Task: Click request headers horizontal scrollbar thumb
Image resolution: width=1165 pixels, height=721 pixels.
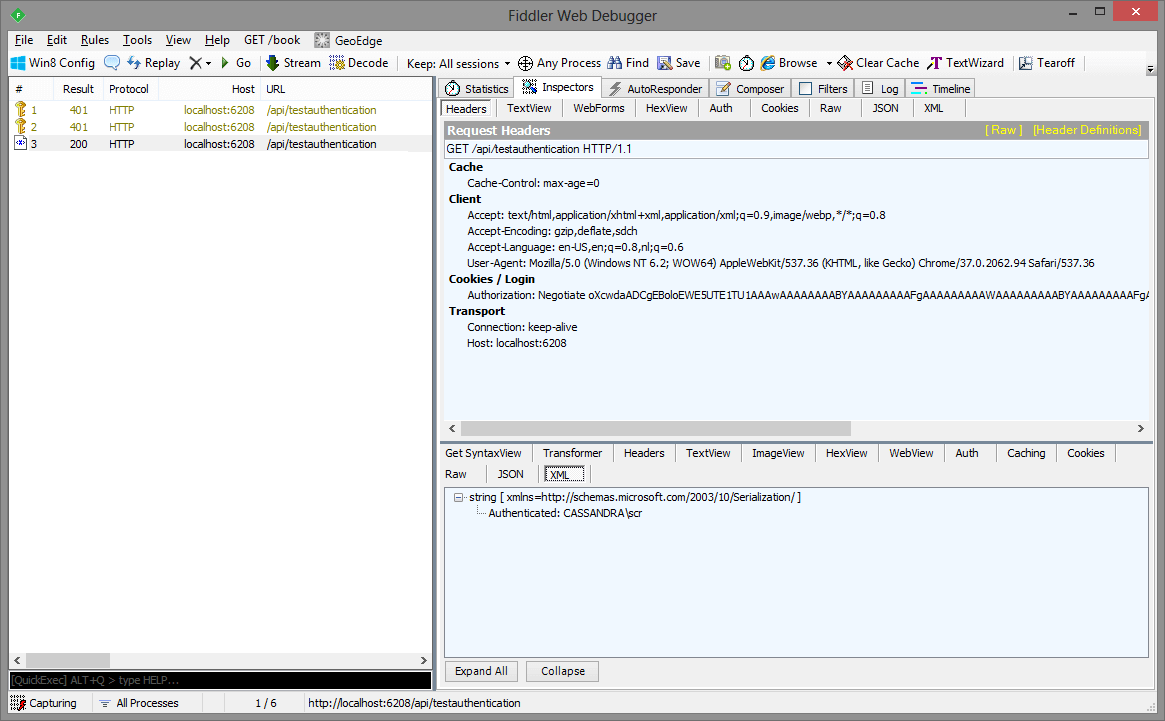Action: pos(655,428)
